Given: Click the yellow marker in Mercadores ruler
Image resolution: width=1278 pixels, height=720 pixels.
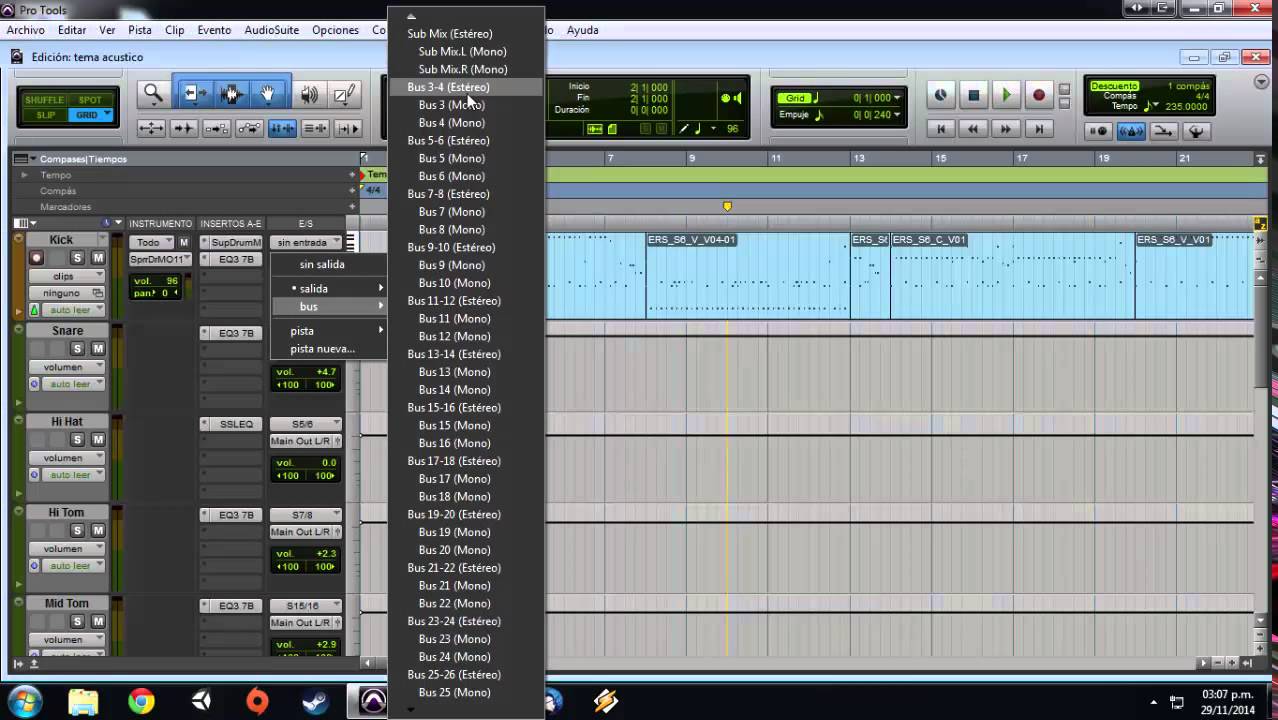Looking at the screenshot, I should (727, 206).
